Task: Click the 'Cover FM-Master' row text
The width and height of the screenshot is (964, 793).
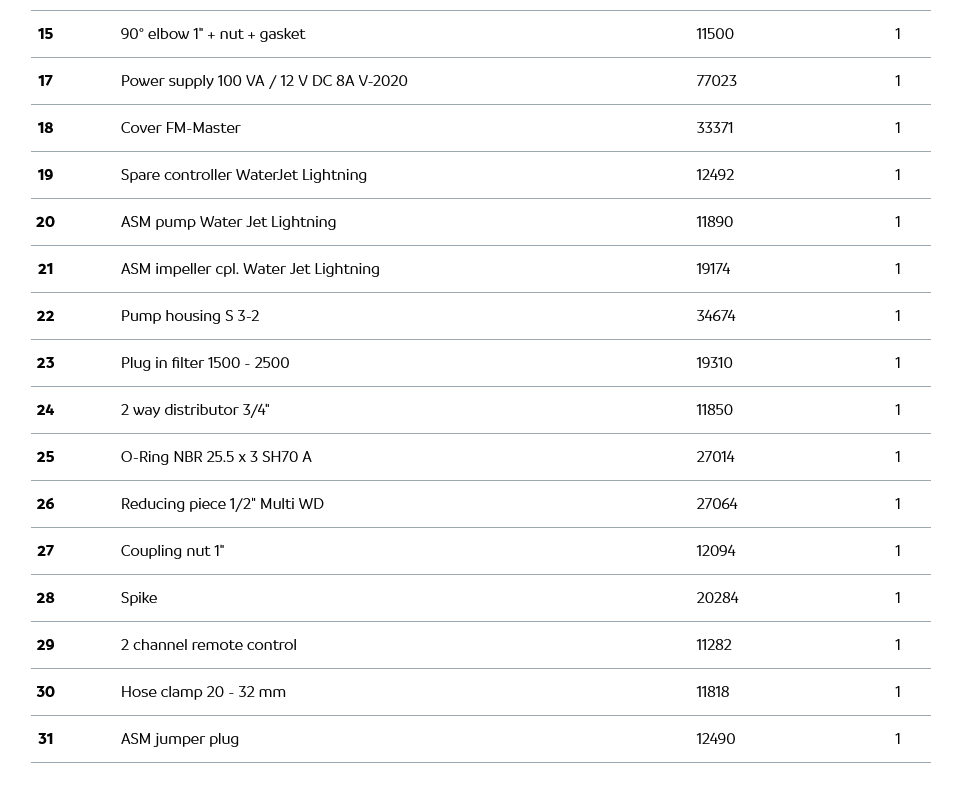Action: (180, 128)
